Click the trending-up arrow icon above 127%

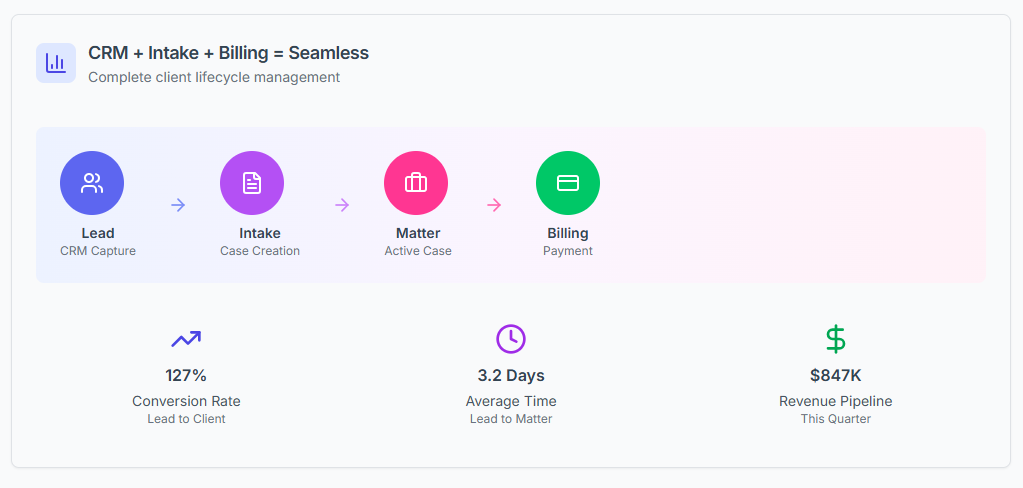[x=186, y=339]
